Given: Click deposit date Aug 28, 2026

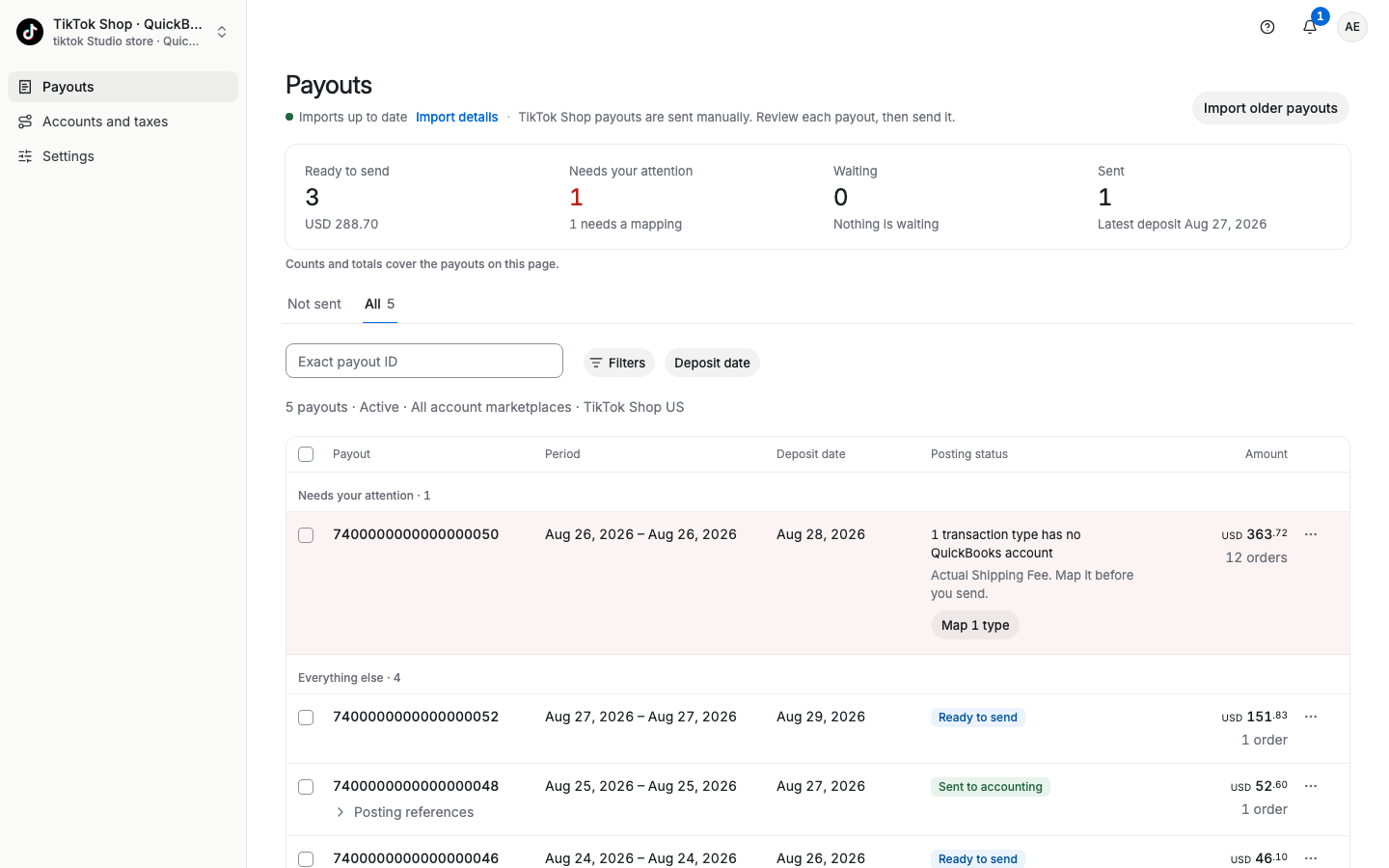Looking at the screenshot, I should (821, 534).
